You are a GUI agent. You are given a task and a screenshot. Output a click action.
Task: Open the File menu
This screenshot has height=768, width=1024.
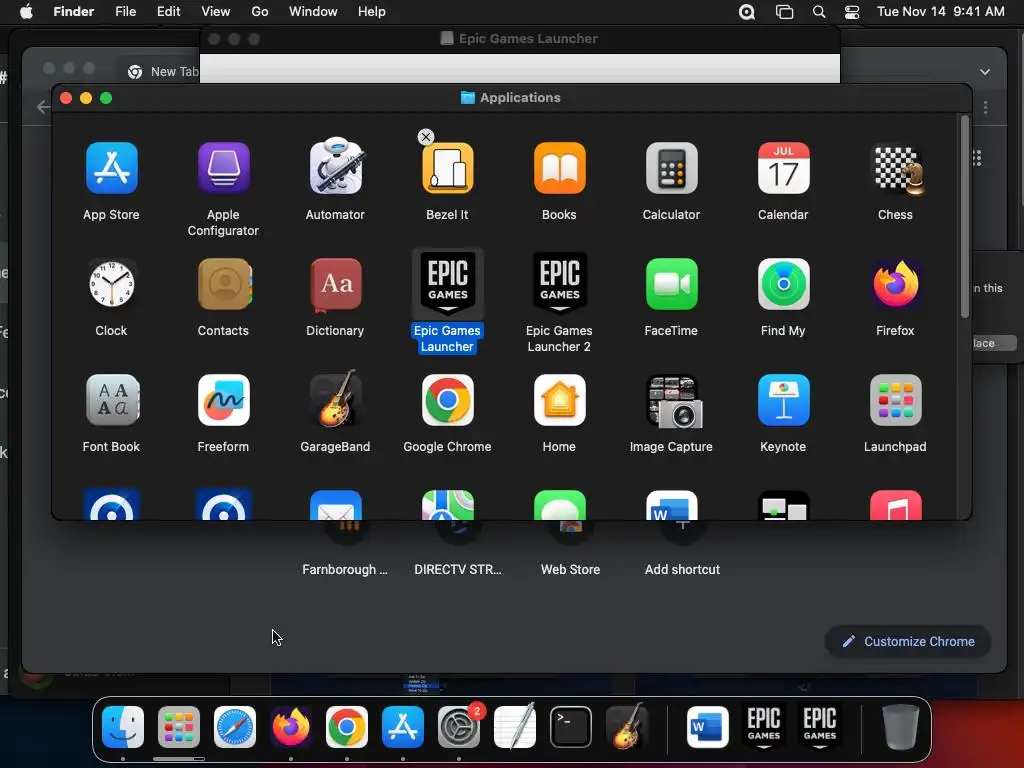tap(125, 12)
